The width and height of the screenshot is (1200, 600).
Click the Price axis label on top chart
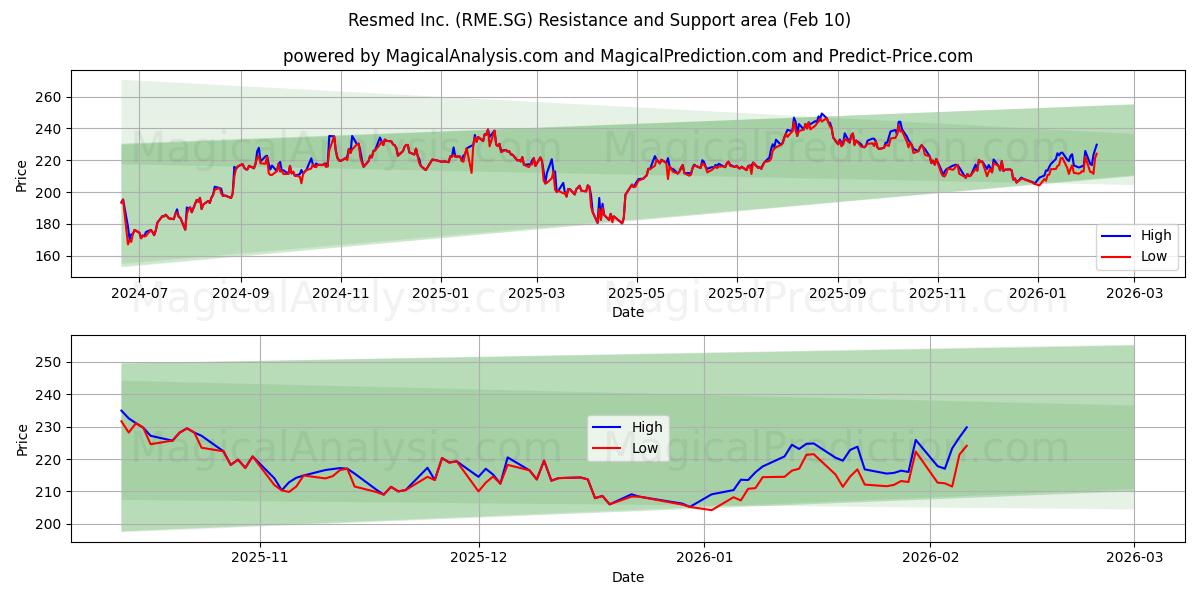22,173
